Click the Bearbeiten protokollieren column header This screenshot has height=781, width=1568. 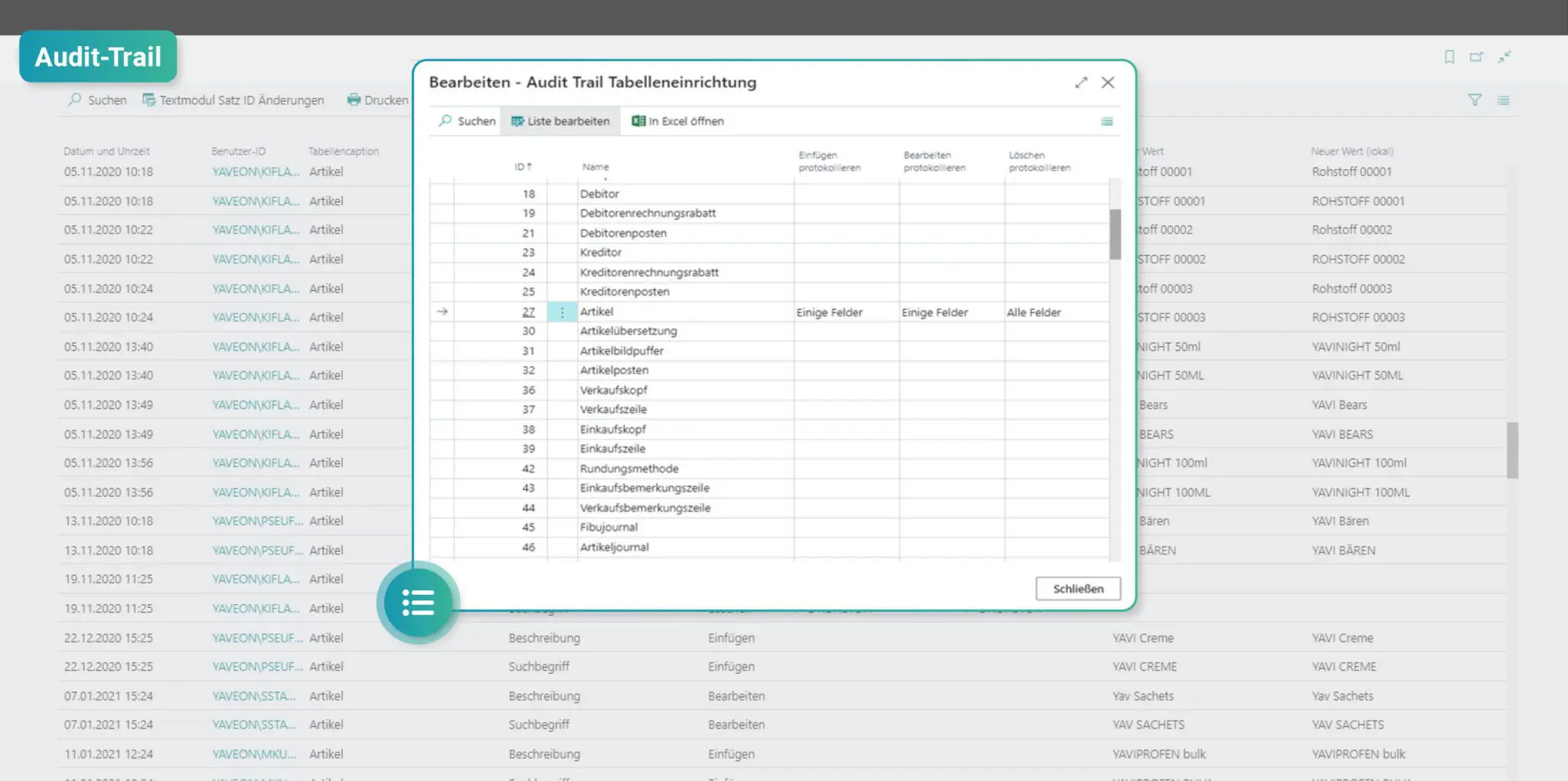coord(934,162)
